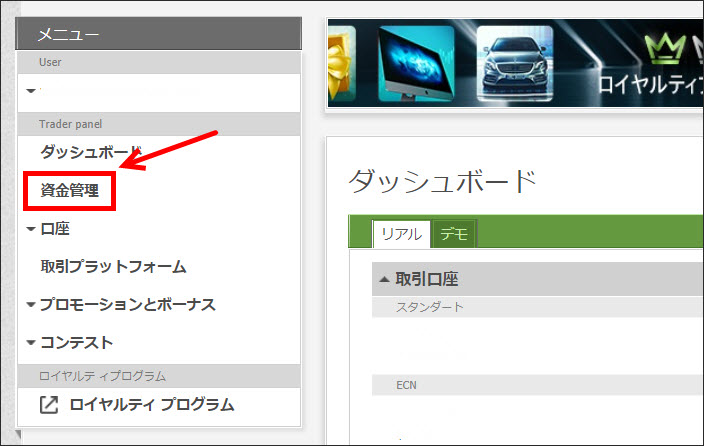Select the ECN account row
The width and height of the screenshot is (704, 446).
[406, 383]
